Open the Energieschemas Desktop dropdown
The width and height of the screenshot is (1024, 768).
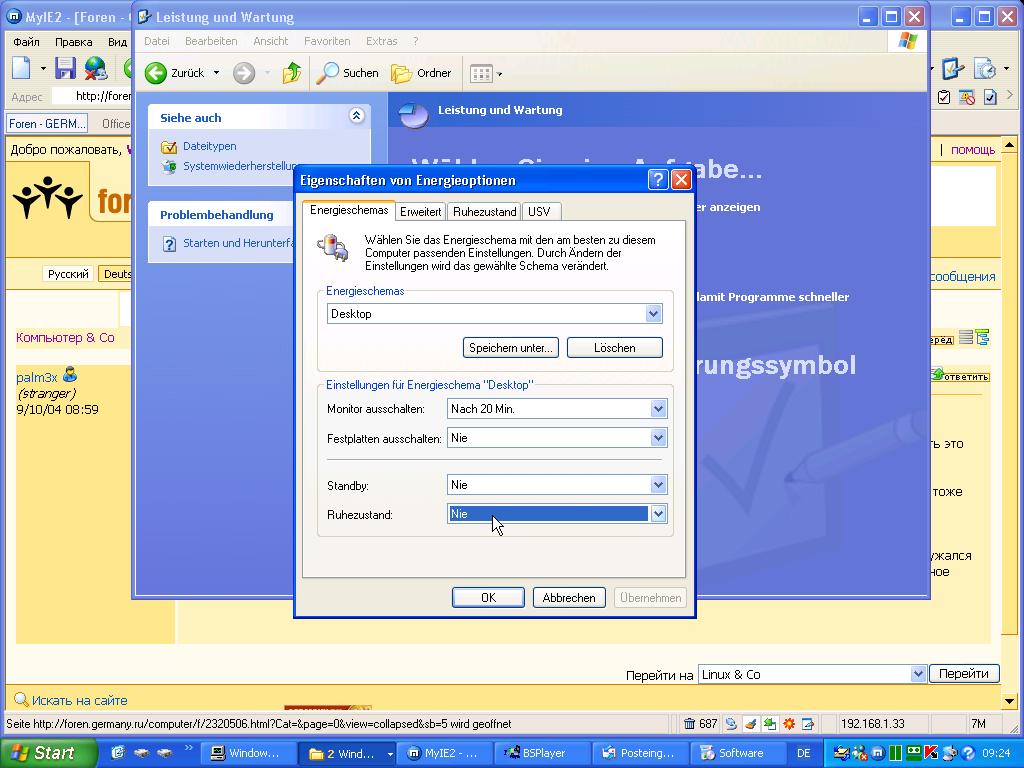[653, 314]
